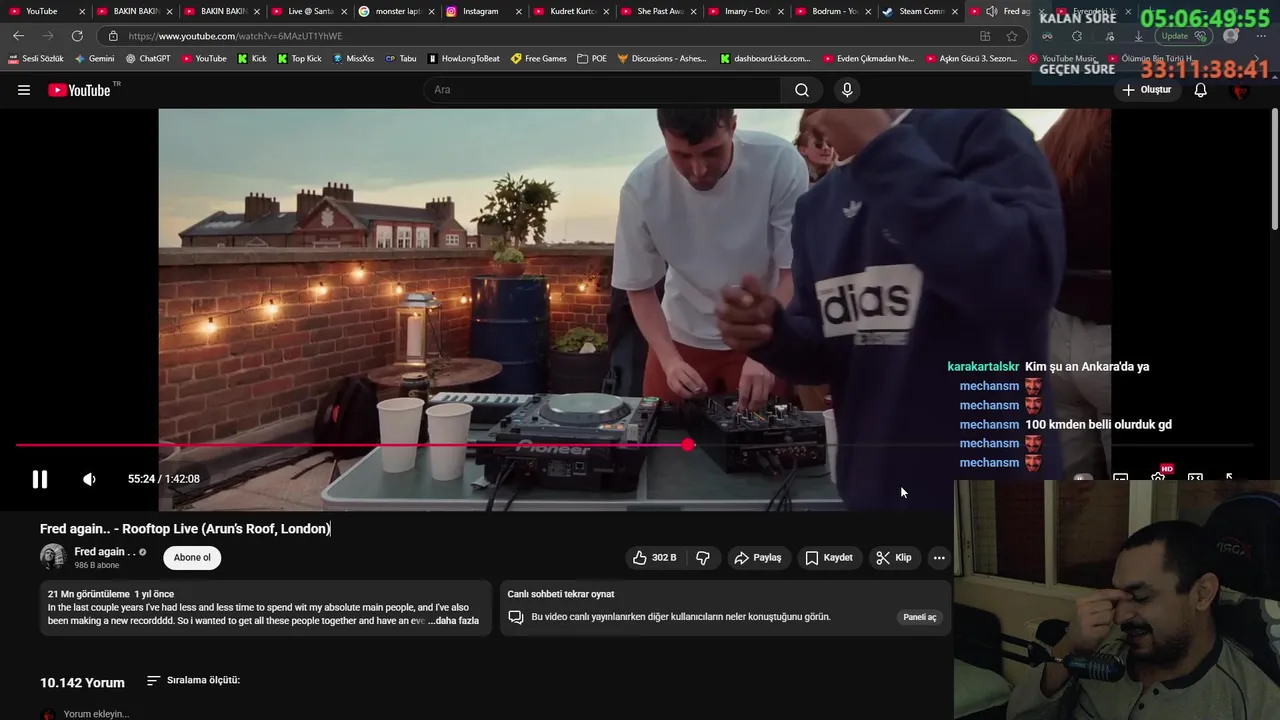The width and height of the screenshot is (1280, 720).
Task: Open Tabu bookmark
Action: pyautogui.click(x=400, y=59)
